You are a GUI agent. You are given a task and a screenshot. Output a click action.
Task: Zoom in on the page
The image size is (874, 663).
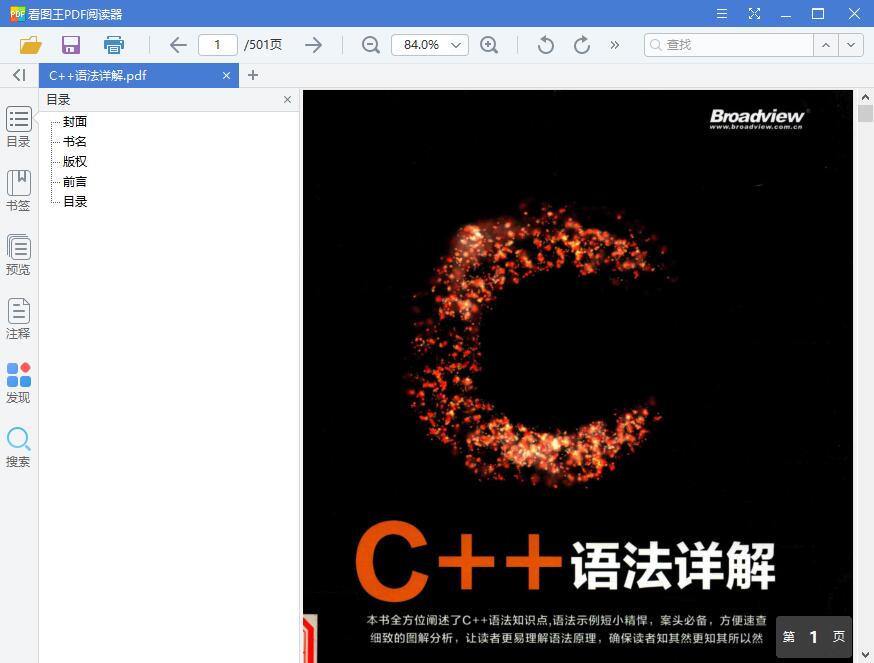[x=491, y=45]
